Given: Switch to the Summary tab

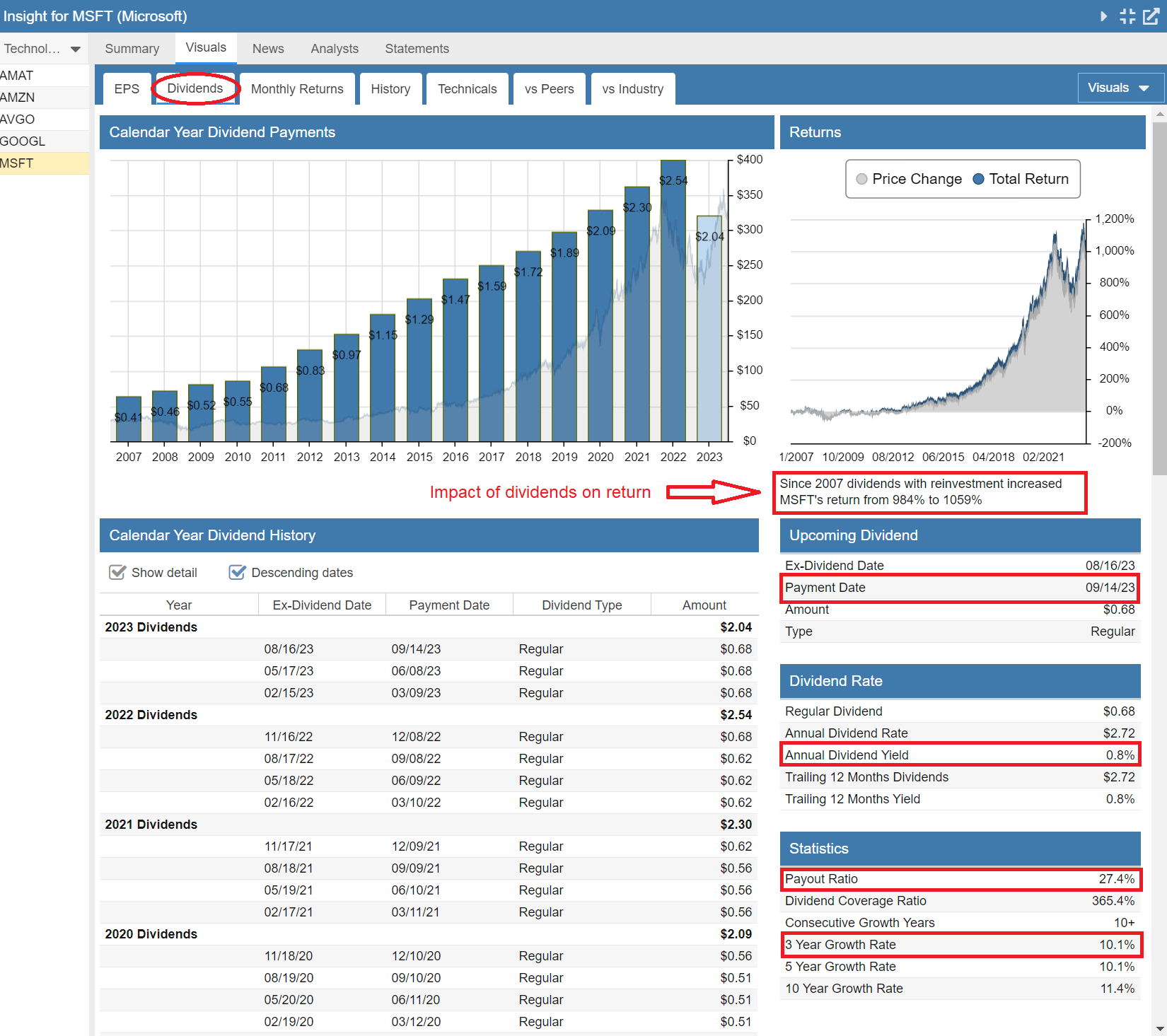Looking at the screenshot, I should coord(132,49).
